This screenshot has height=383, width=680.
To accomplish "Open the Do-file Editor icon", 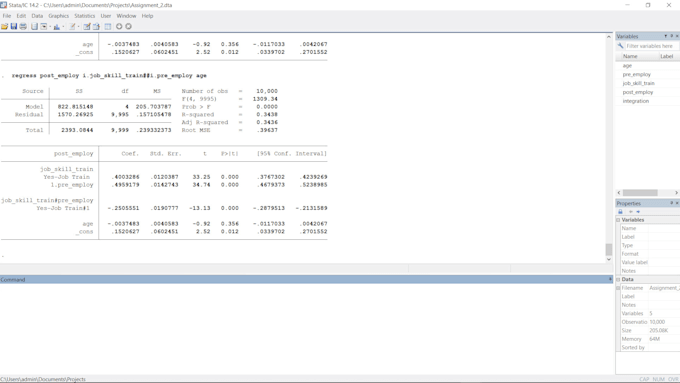I will [x=72, y=26].
